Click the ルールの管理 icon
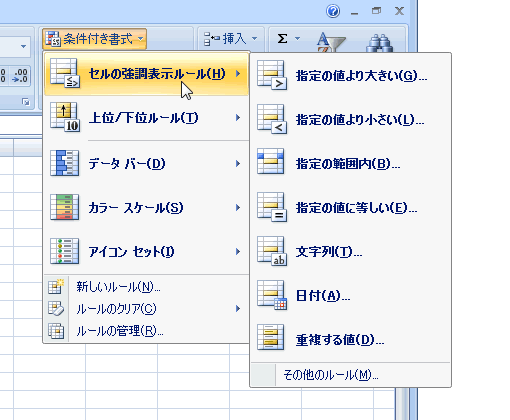510x420 pixels. [56, 331]
